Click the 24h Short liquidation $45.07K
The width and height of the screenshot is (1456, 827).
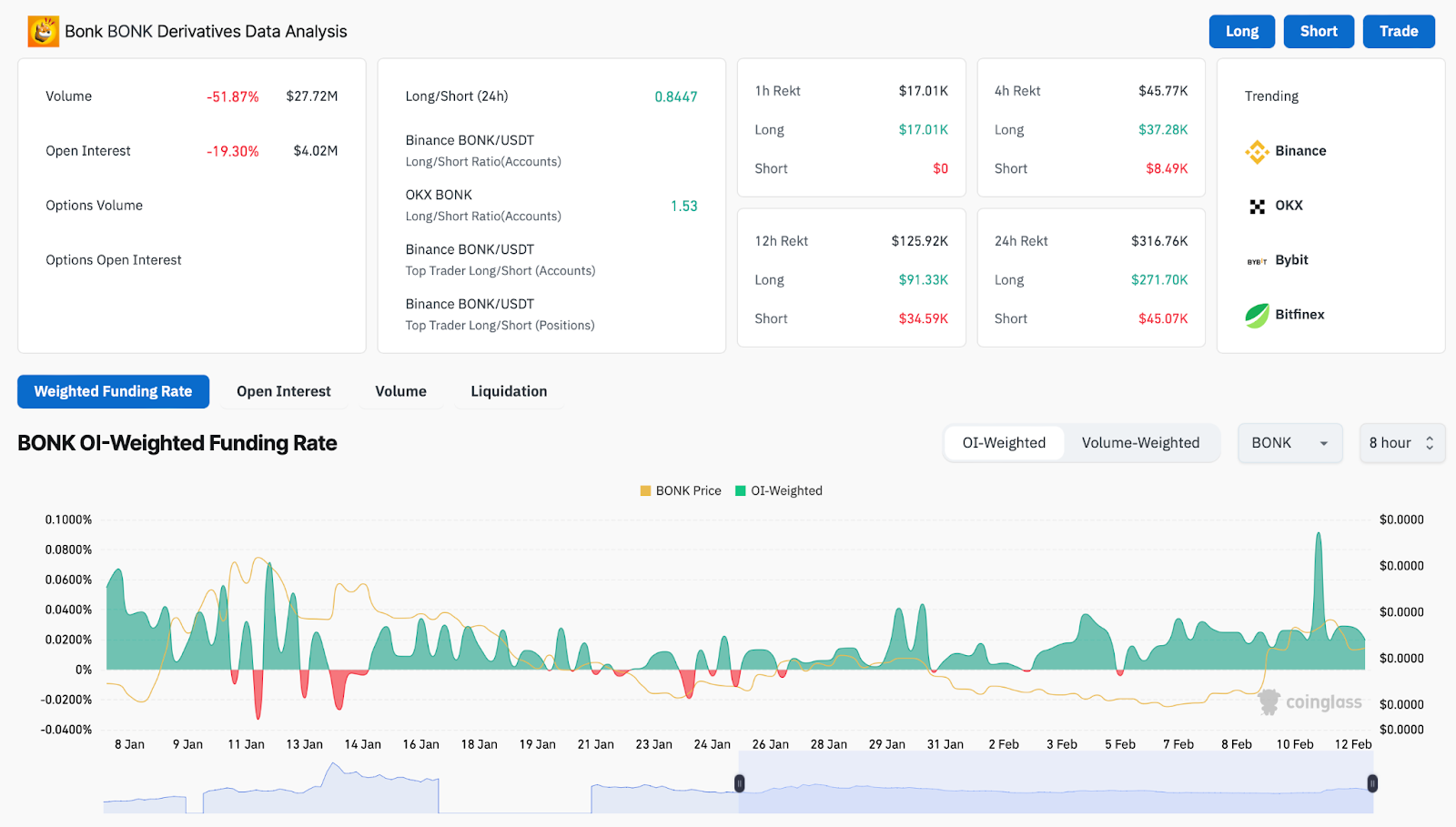[1163, 318]
